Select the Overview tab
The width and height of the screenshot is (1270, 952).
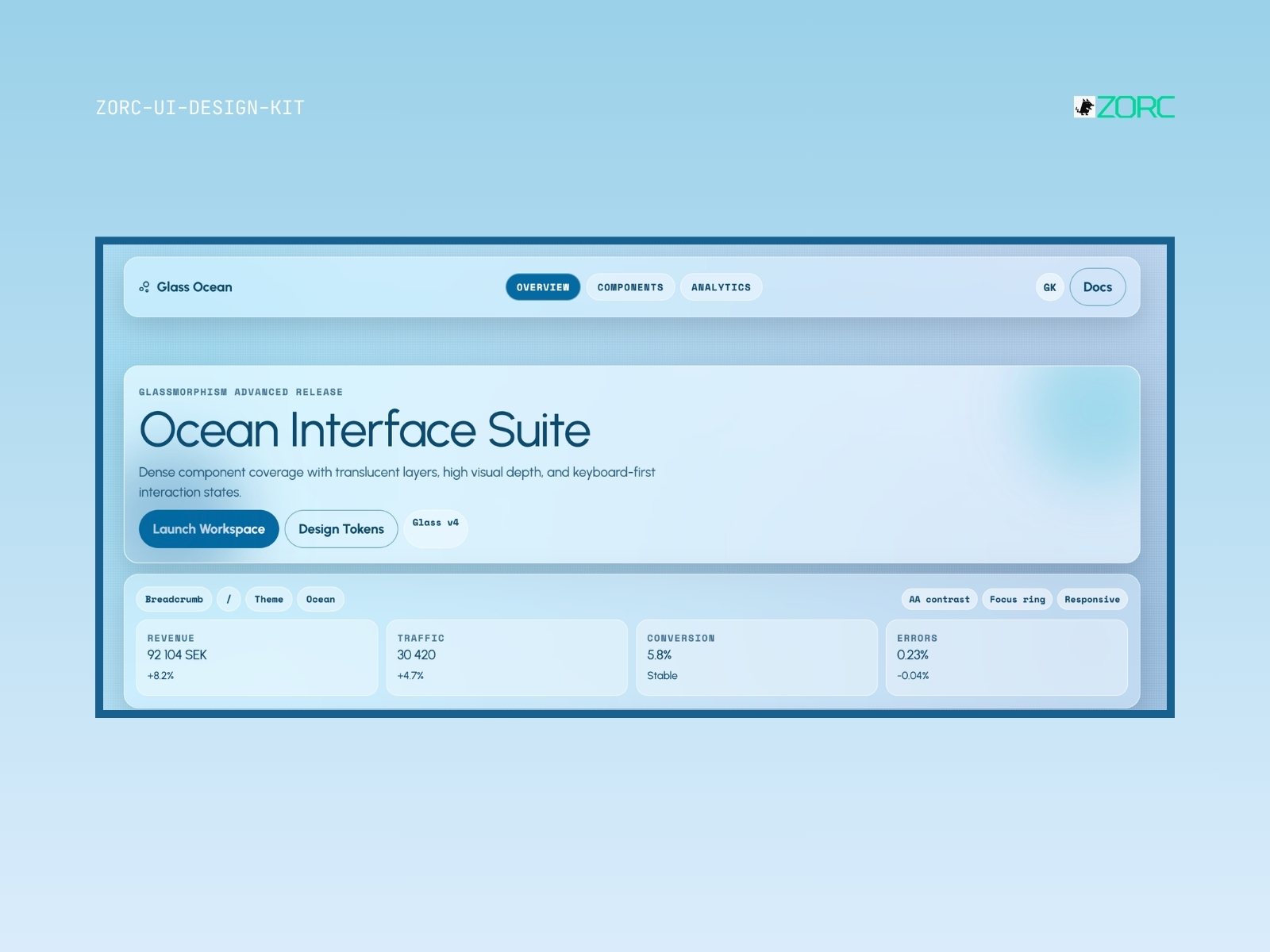click(x=543, y=287)
